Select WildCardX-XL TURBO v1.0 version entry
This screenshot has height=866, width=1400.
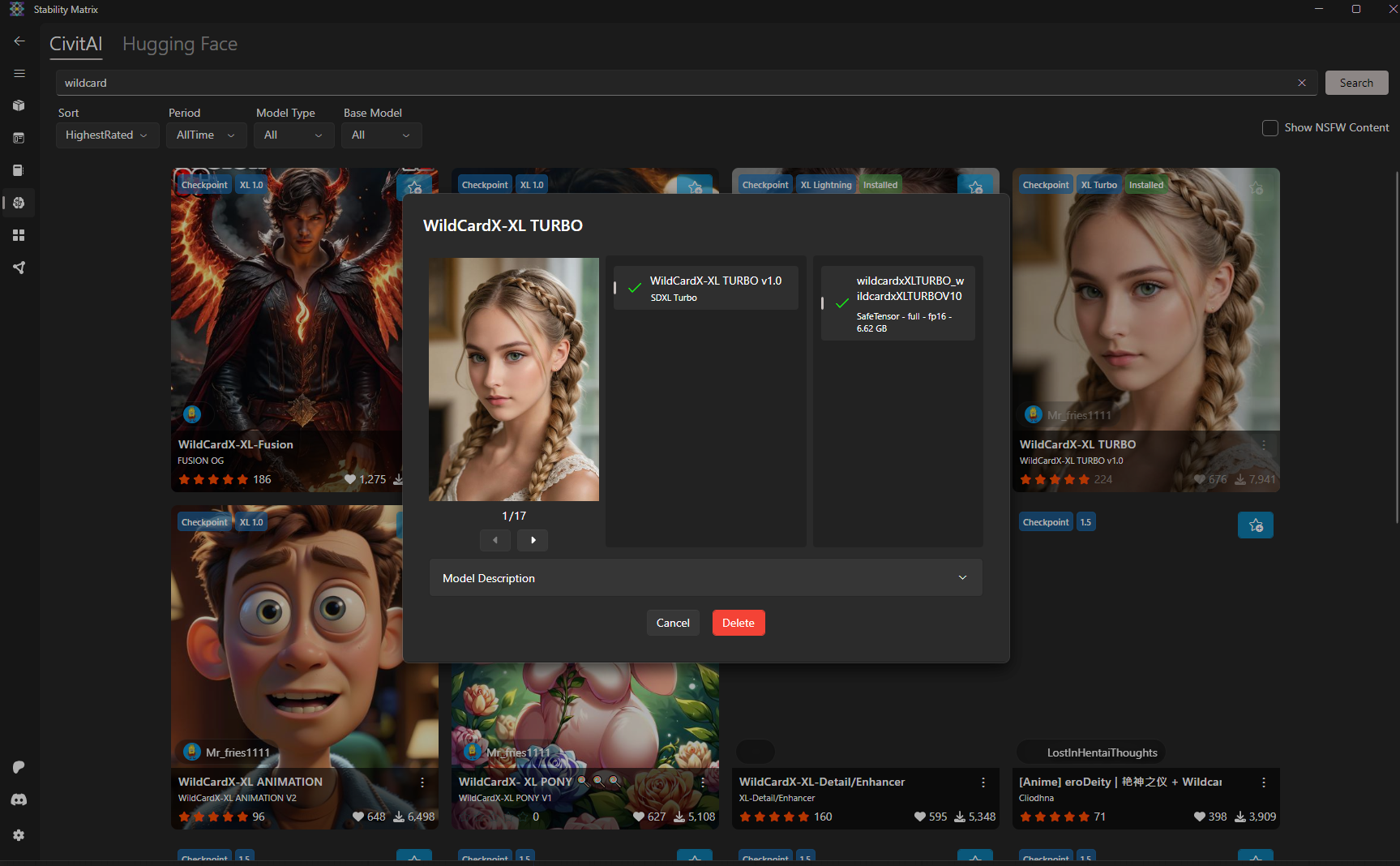coord(706,288)
